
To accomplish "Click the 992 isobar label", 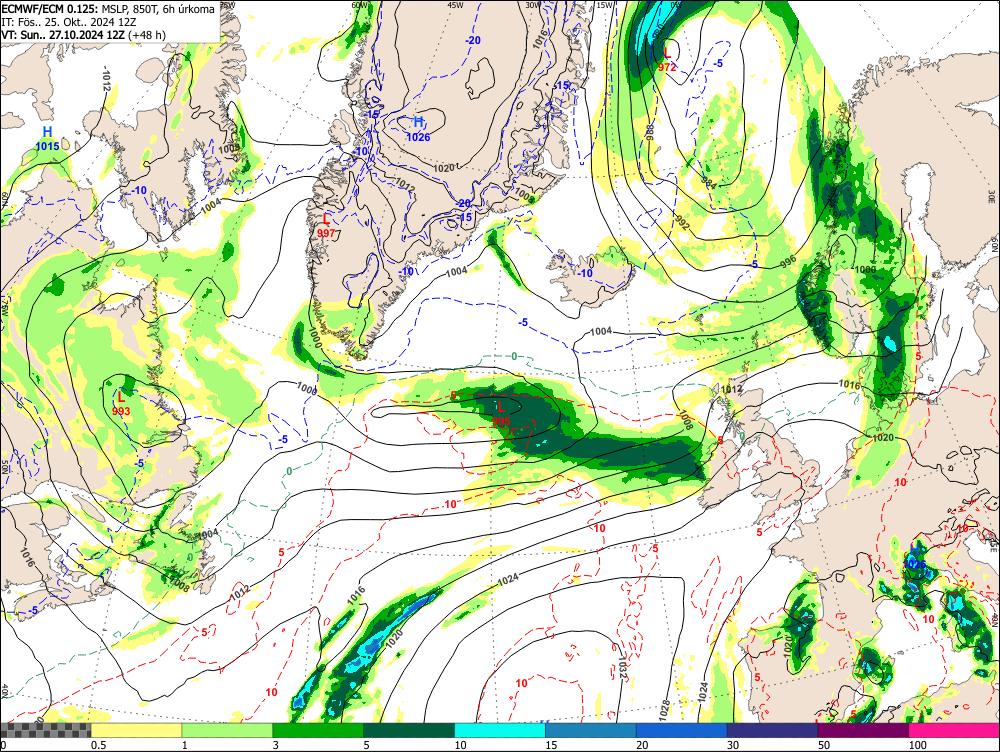I will coord(682,225).
